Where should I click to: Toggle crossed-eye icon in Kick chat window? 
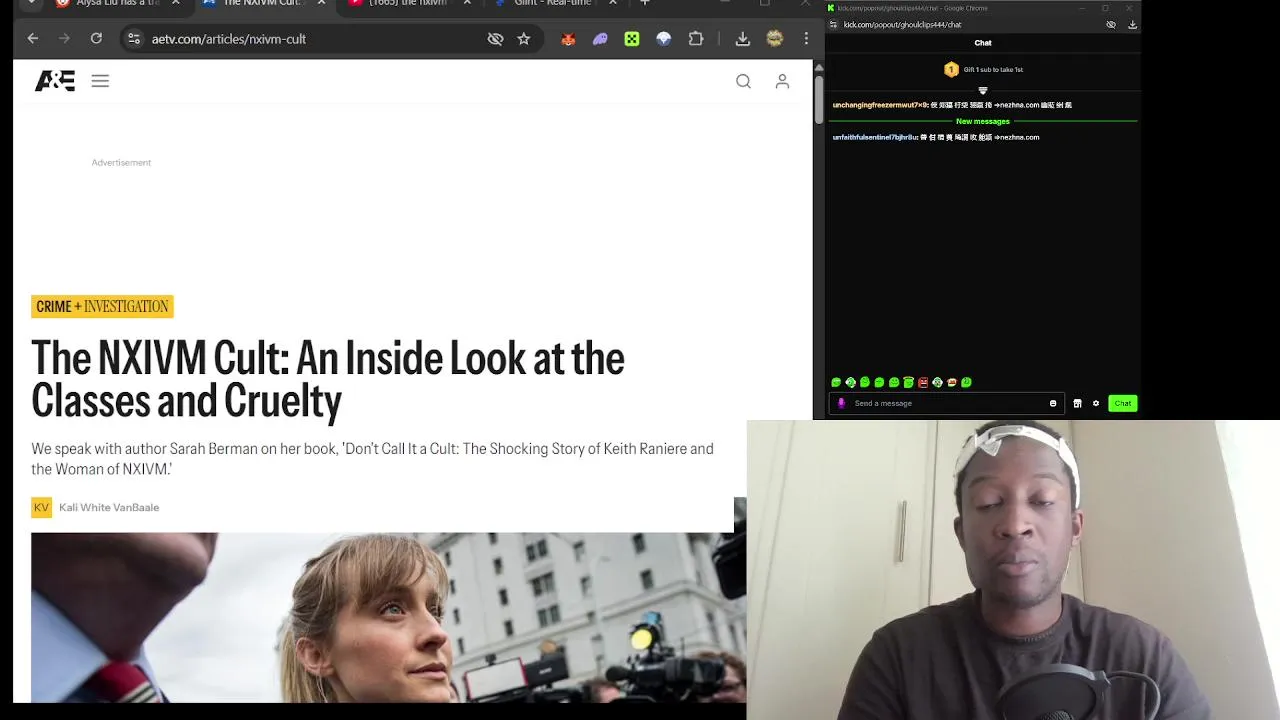(1111, 24)
